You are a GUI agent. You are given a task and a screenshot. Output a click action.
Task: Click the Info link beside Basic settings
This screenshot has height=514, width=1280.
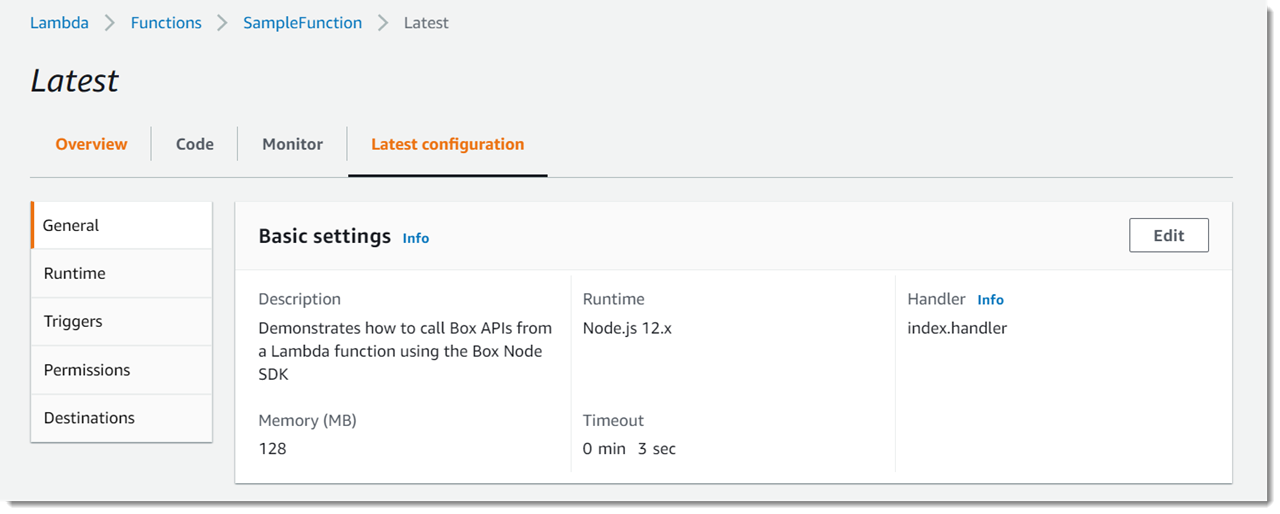pos(416,238)
